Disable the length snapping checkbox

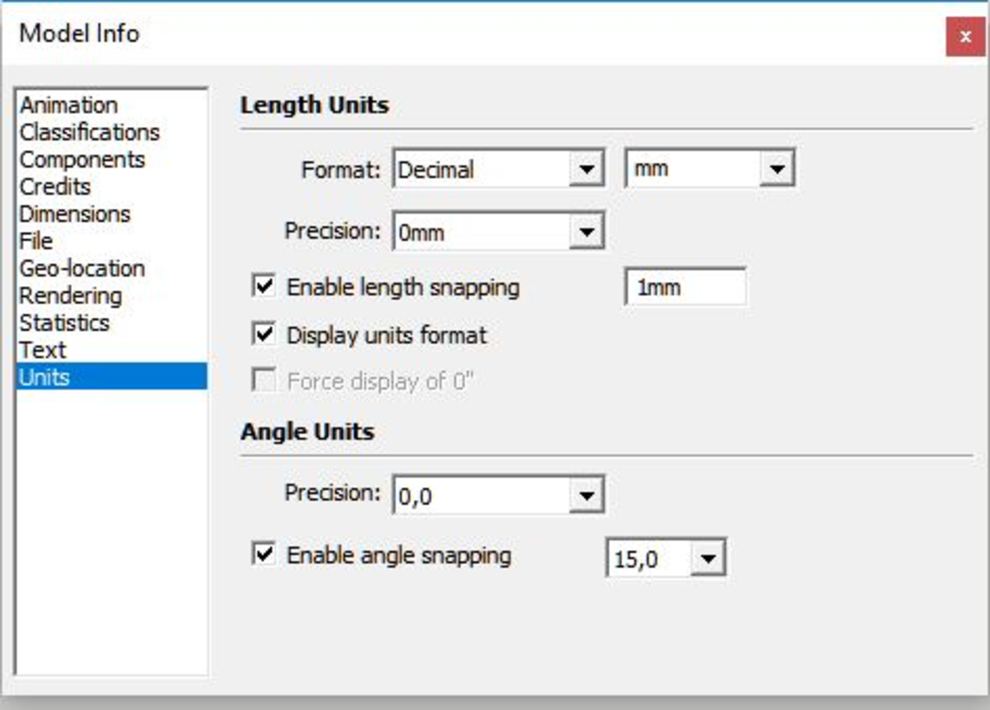264,287
